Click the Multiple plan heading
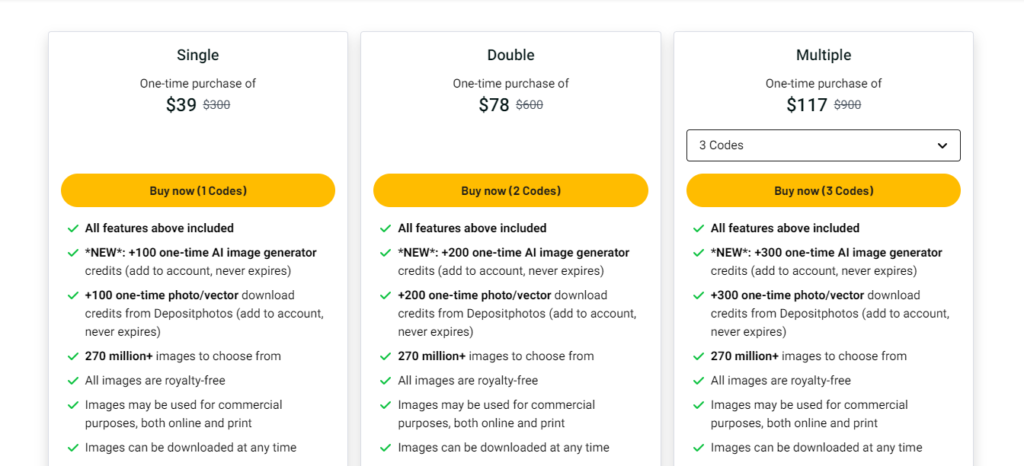Screen dimensions: 1024x466 coord(823,55)
